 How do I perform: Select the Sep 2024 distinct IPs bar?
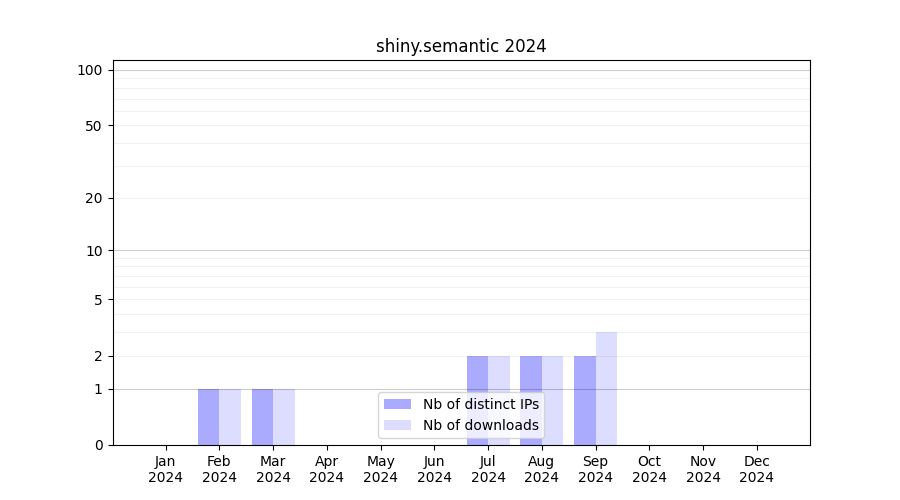coord(584,400)
